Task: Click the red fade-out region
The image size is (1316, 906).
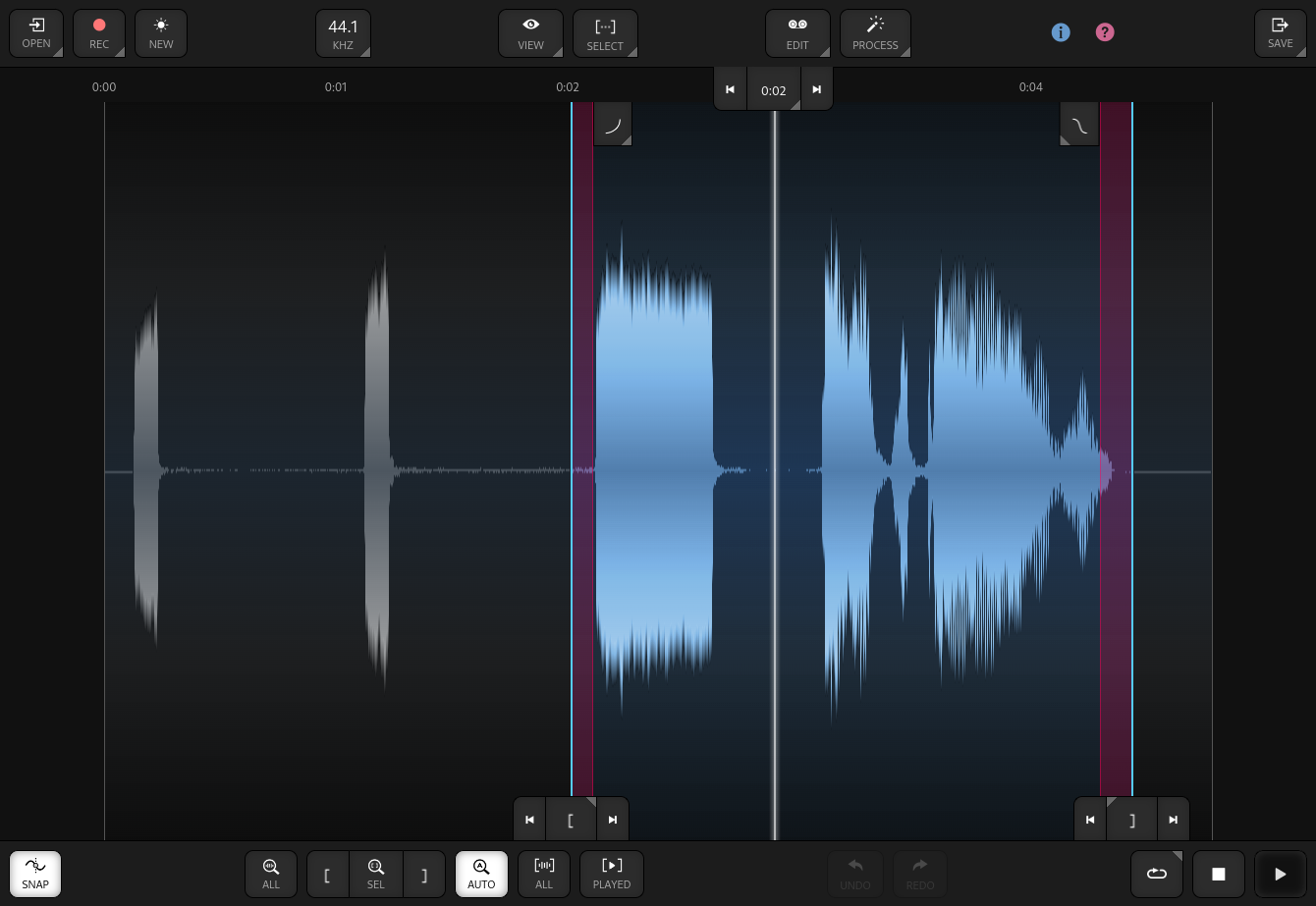Action: (x=1115, y=452)
